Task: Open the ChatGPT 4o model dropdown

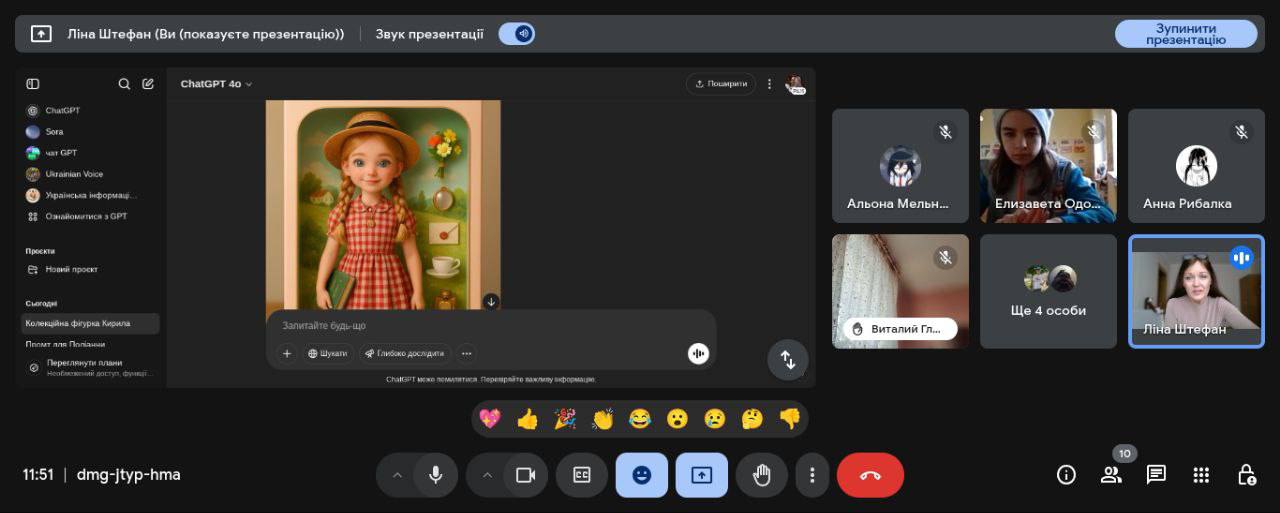Action: point(216,84)
